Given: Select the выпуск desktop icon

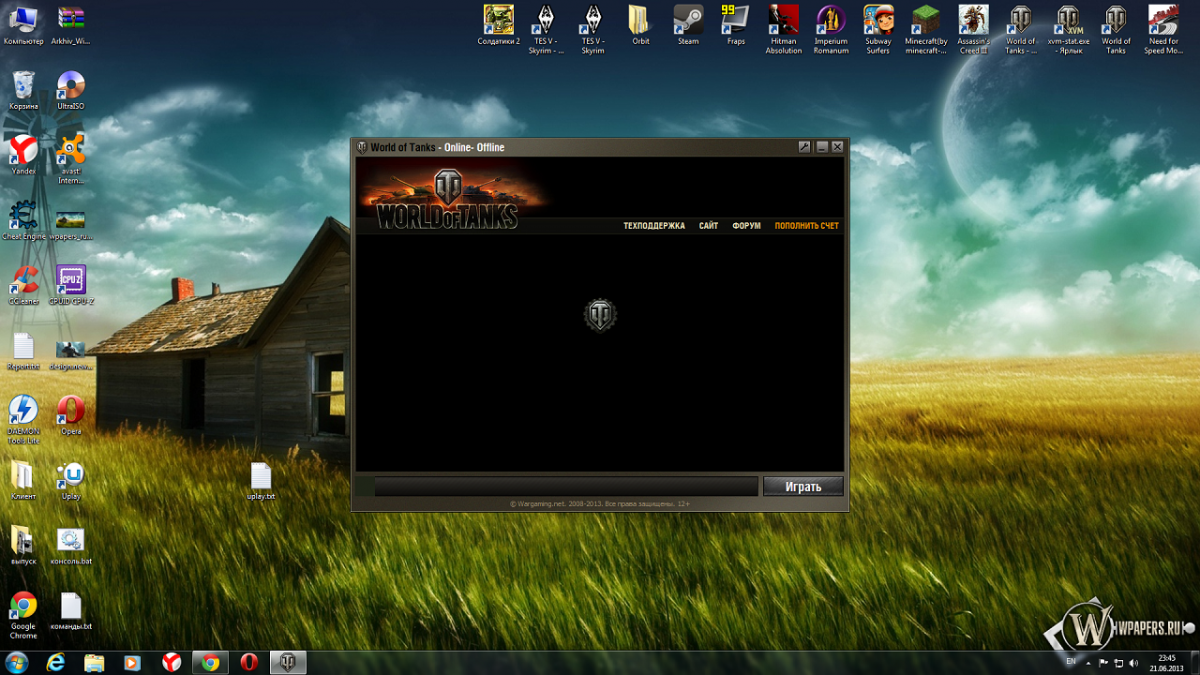Looking at the screenshot, I should click(x=23, y=545).
